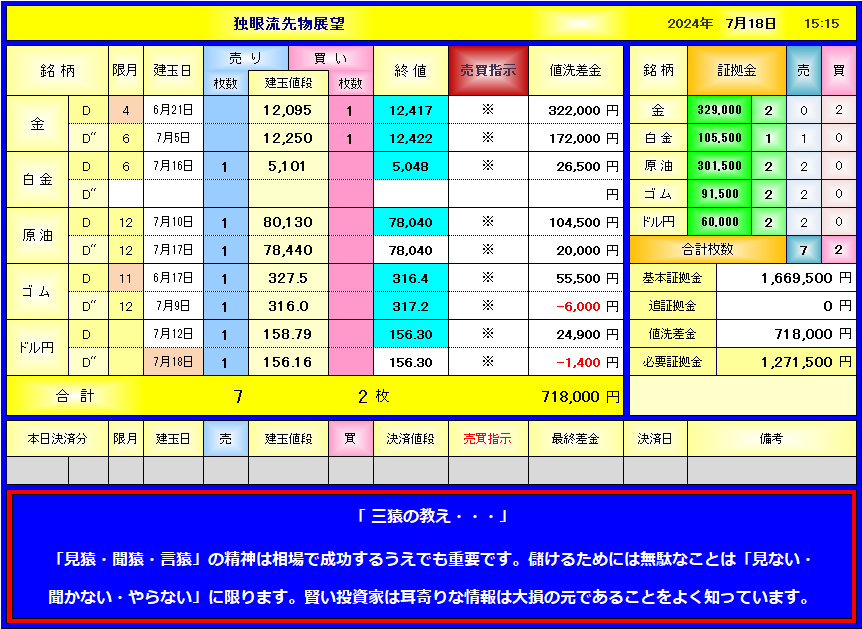Select the ゴム label in the positions table
This screenshot has width=862, height=629.
coord(37,292)
